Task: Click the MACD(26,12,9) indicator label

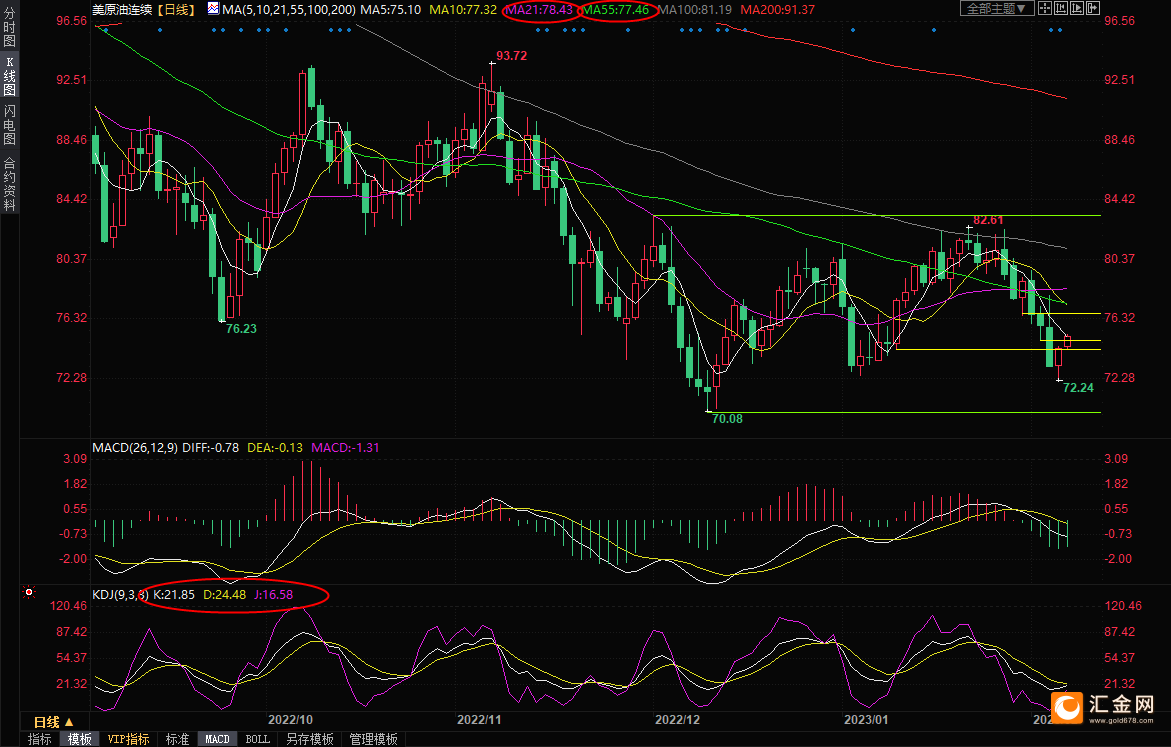Action: [135, 447]
